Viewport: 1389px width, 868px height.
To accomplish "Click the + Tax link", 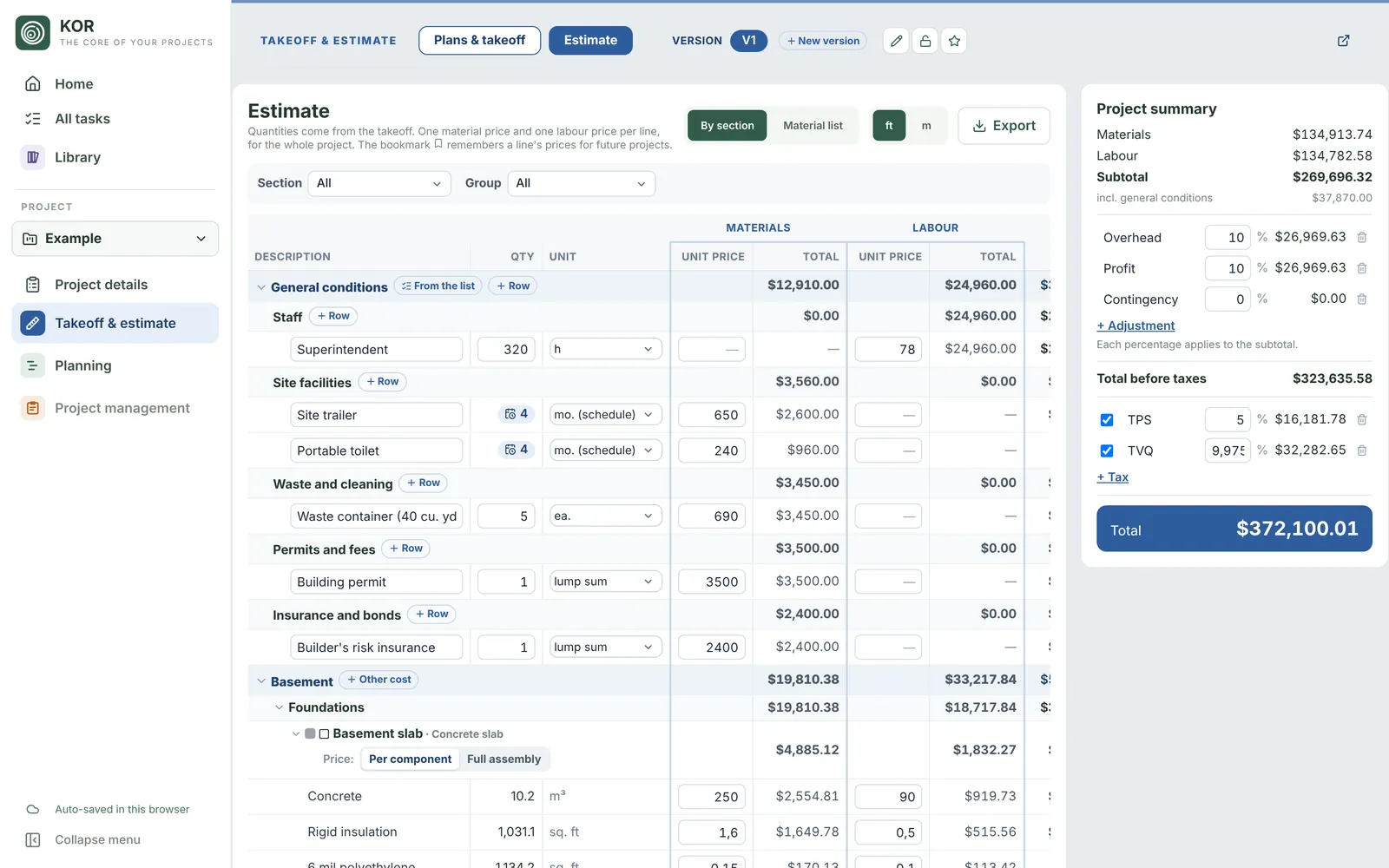I will tap(1112, 477).
